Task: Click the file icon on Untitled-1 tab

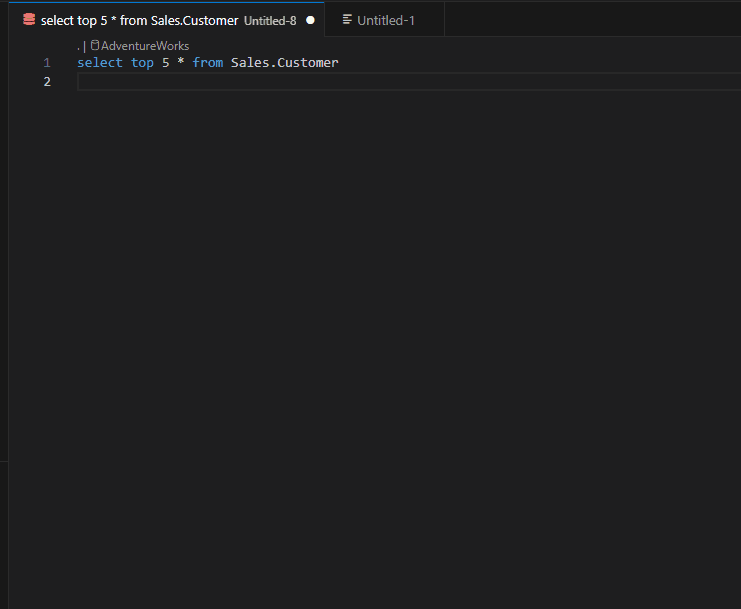Action: 347,19
